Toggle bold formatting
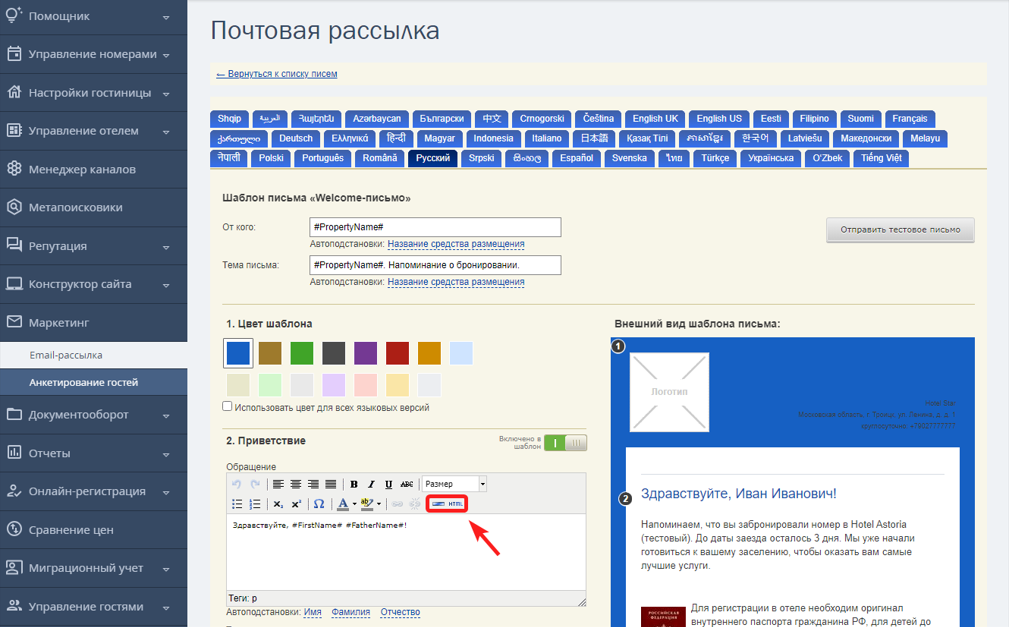The image size is (1009, 627). tap(354, 484)
